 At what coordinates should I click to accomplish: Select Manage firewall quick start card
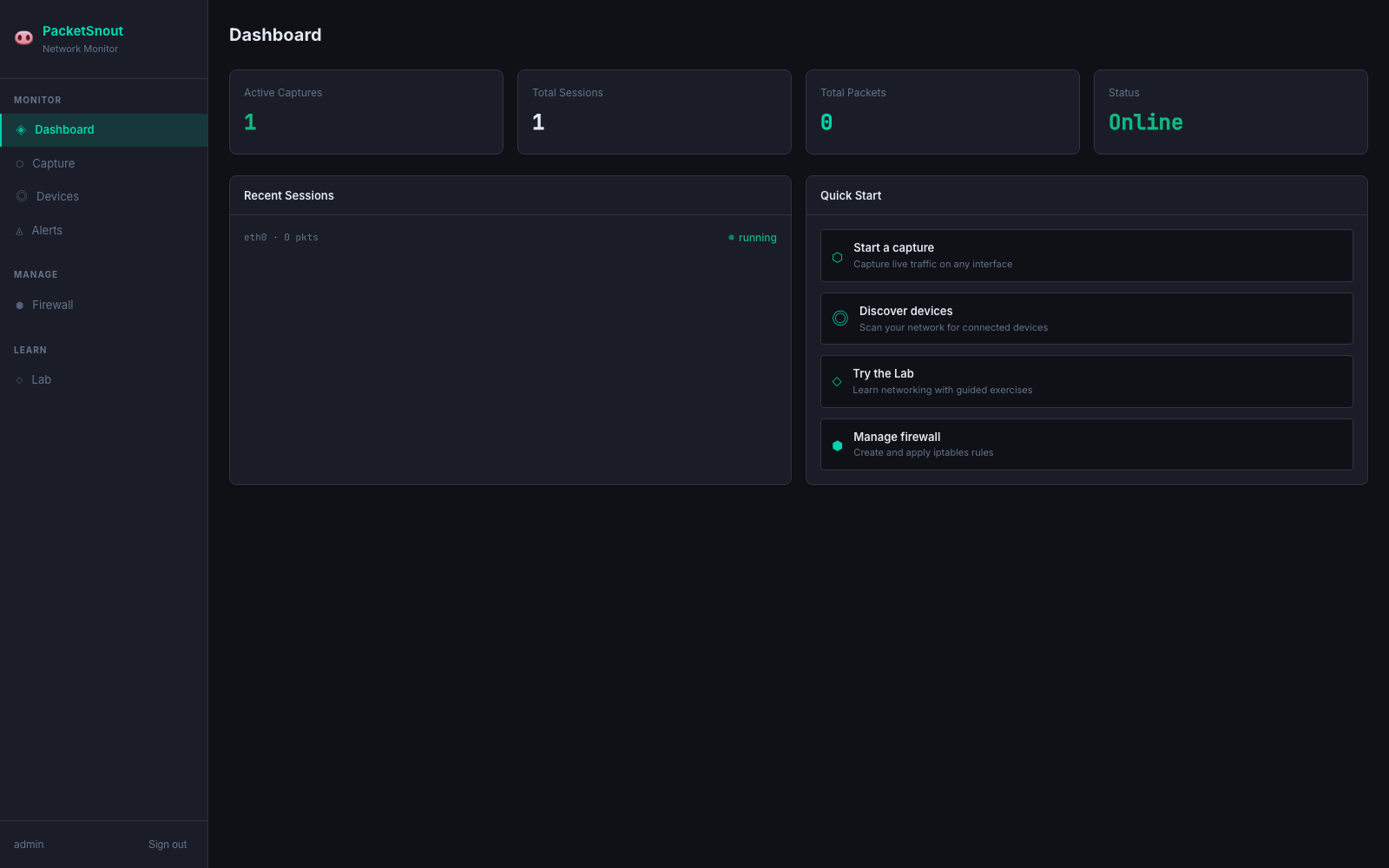pyautogui.click(x=1086, y=444)
